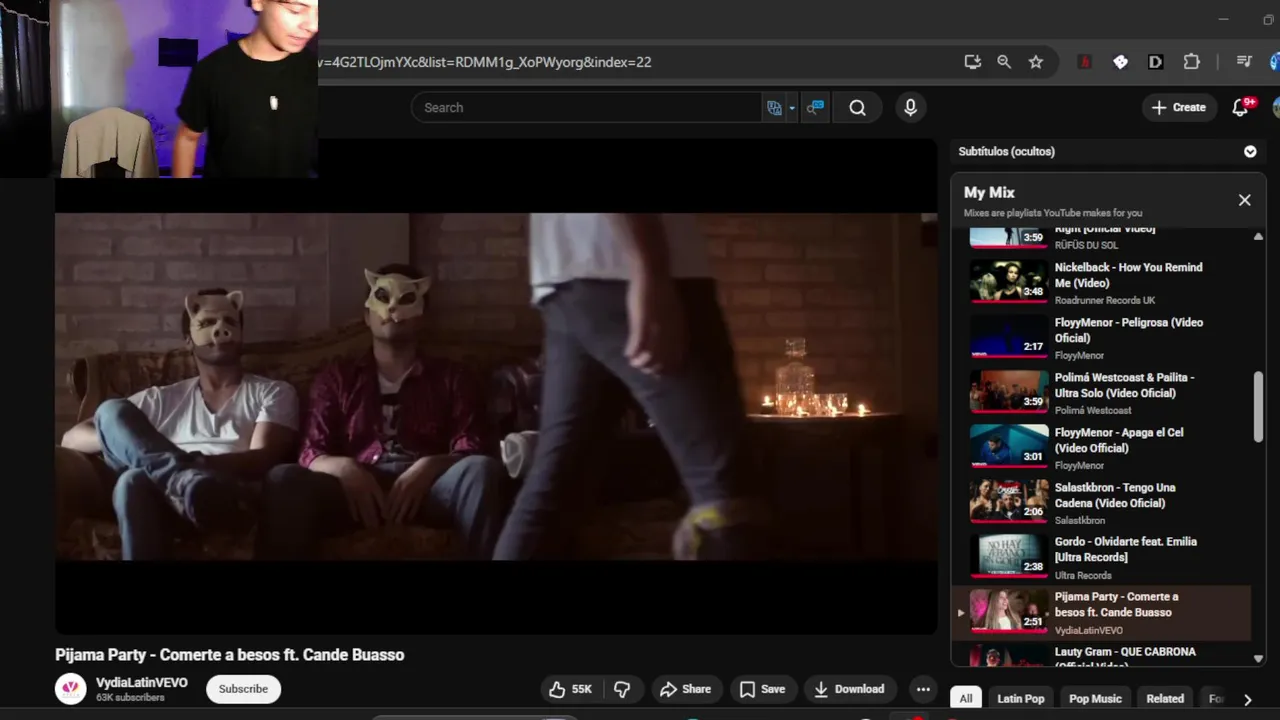
Task: Click the Pijama Party video title text
Action: point(230,655)
